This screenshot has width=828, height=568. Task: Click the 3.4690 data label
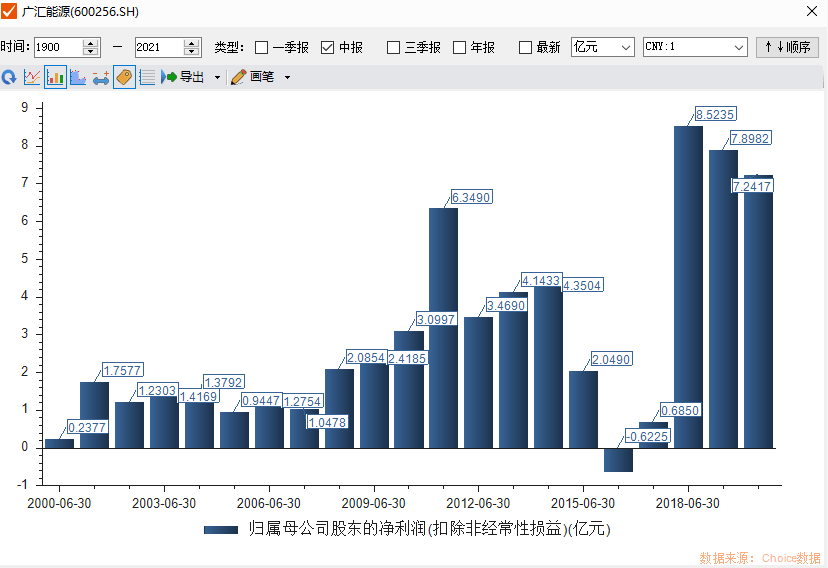[506, 305]
